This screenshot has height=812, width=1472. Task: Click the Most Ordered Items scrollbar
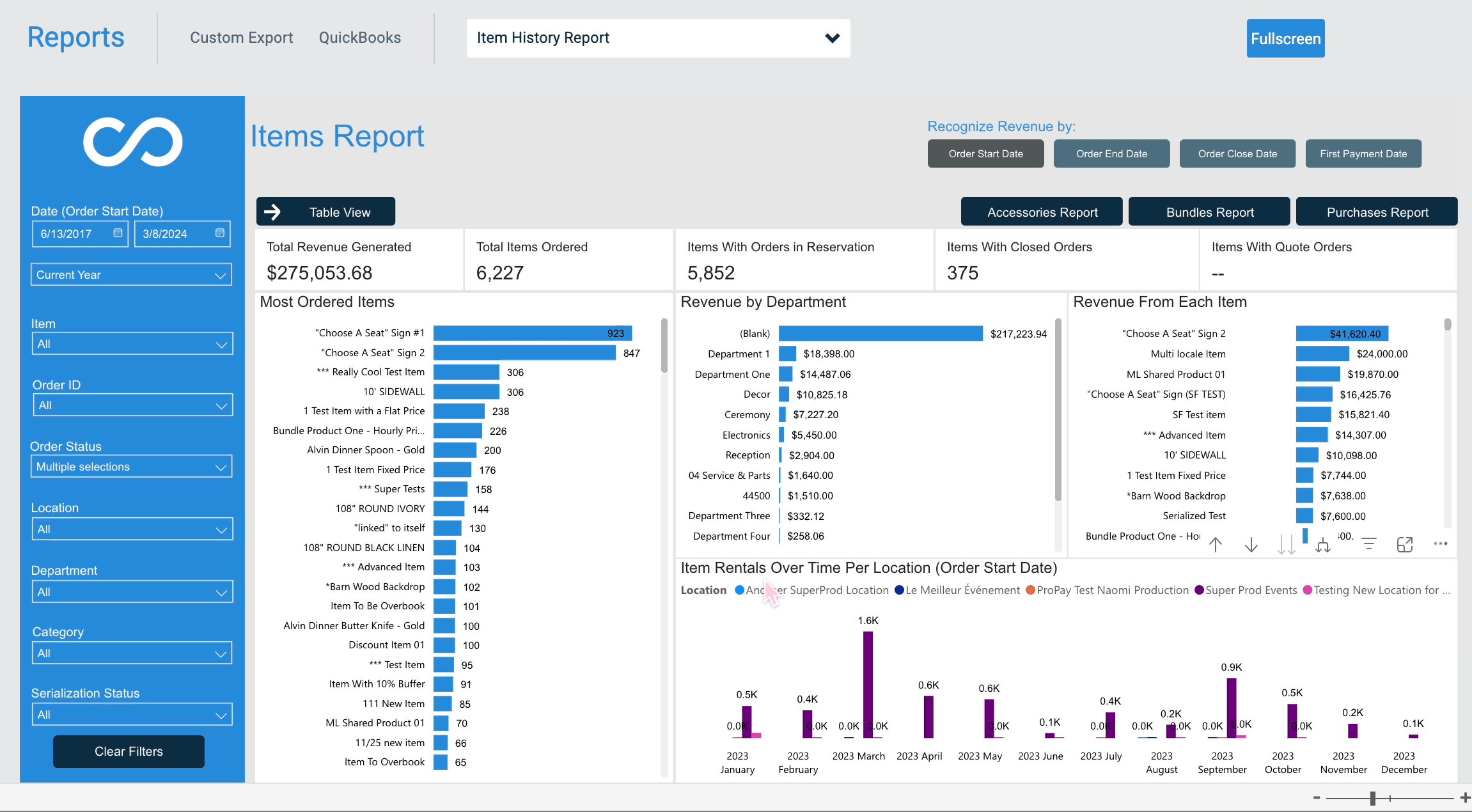(664, 345)
